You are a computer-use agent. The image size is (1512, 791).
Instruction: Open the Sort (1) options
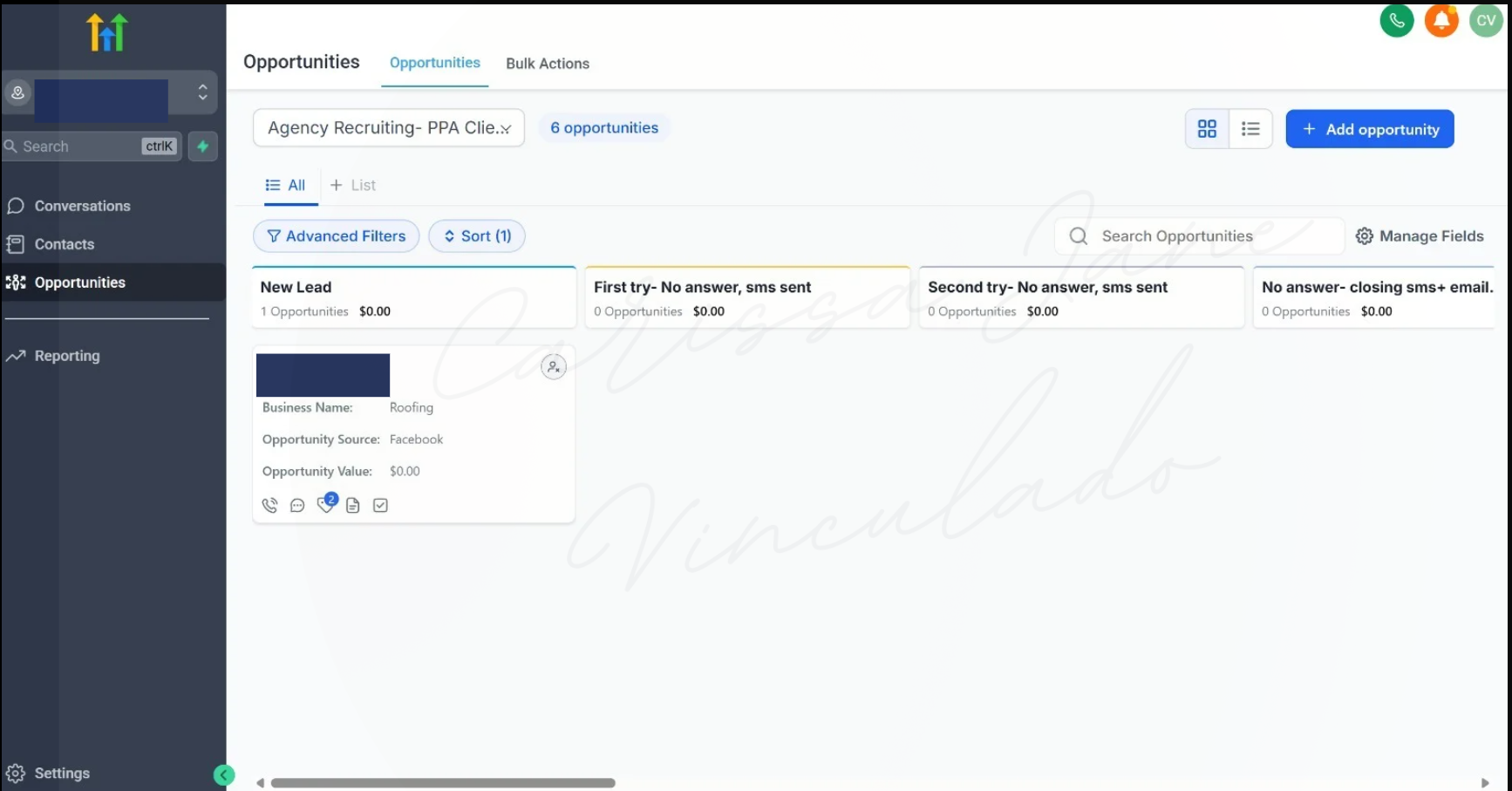[x=477, y=236]
